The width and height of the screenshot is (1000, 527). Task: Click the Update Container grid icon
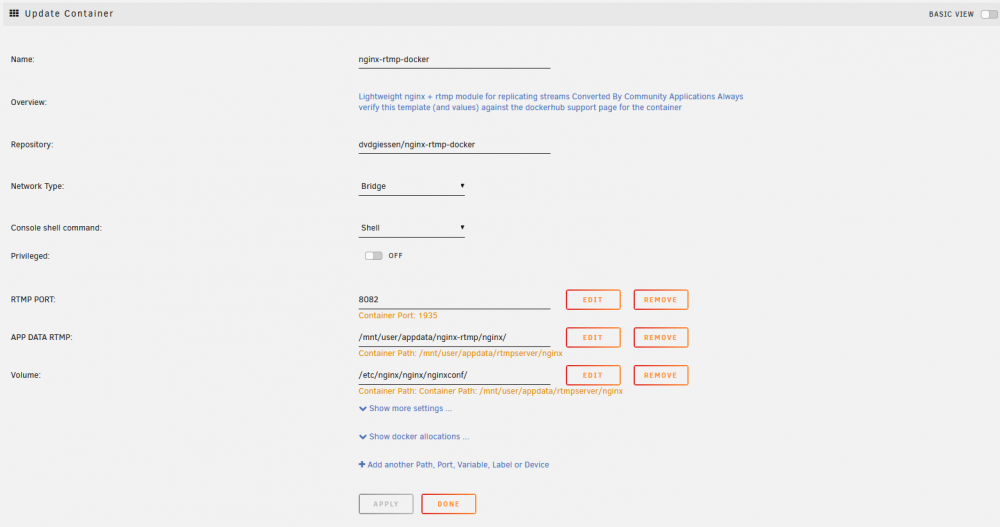tap(14, 13)
